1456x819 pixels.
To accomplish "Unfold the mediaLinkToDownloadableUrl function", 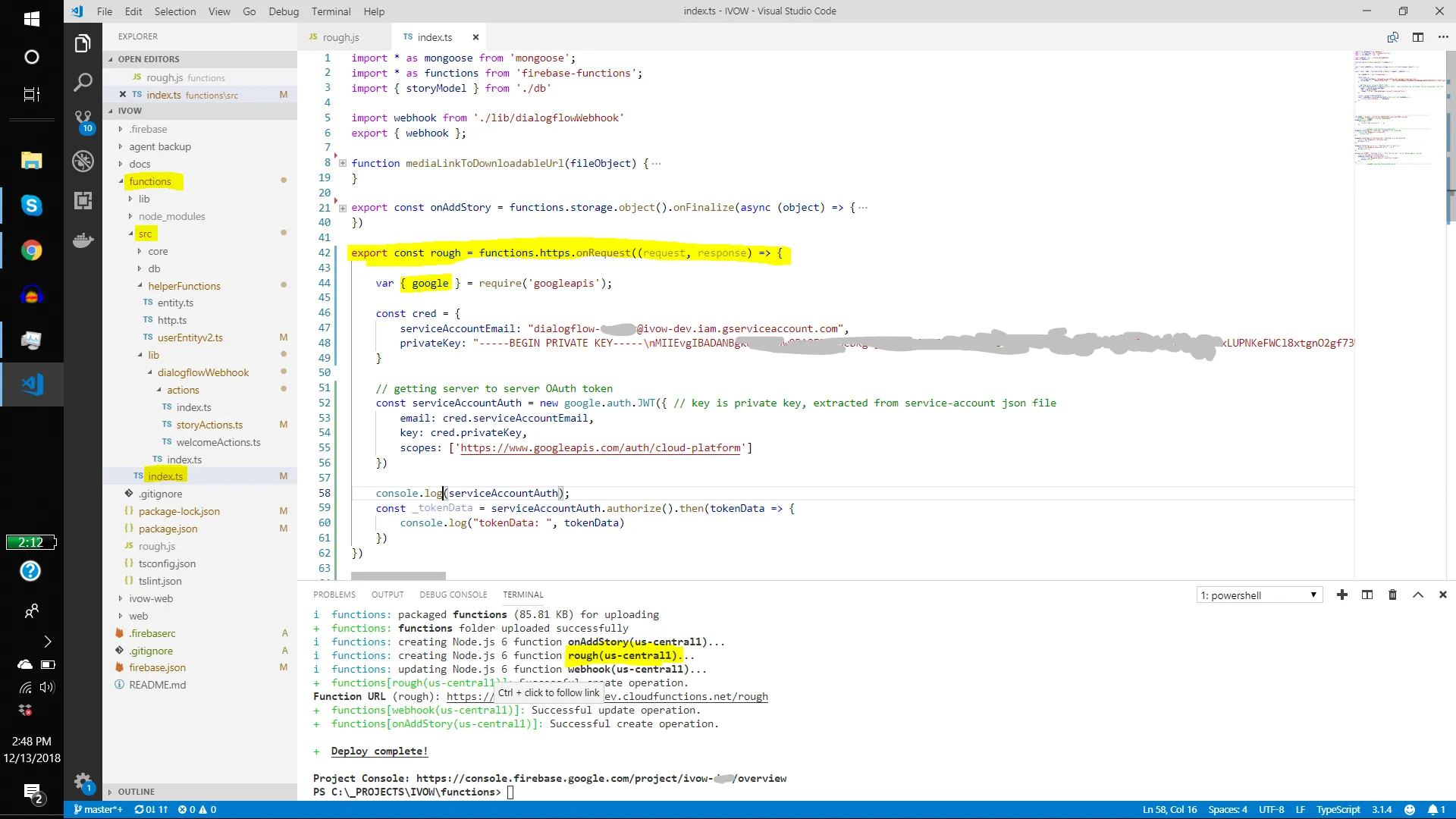I will tap(343, 163).
